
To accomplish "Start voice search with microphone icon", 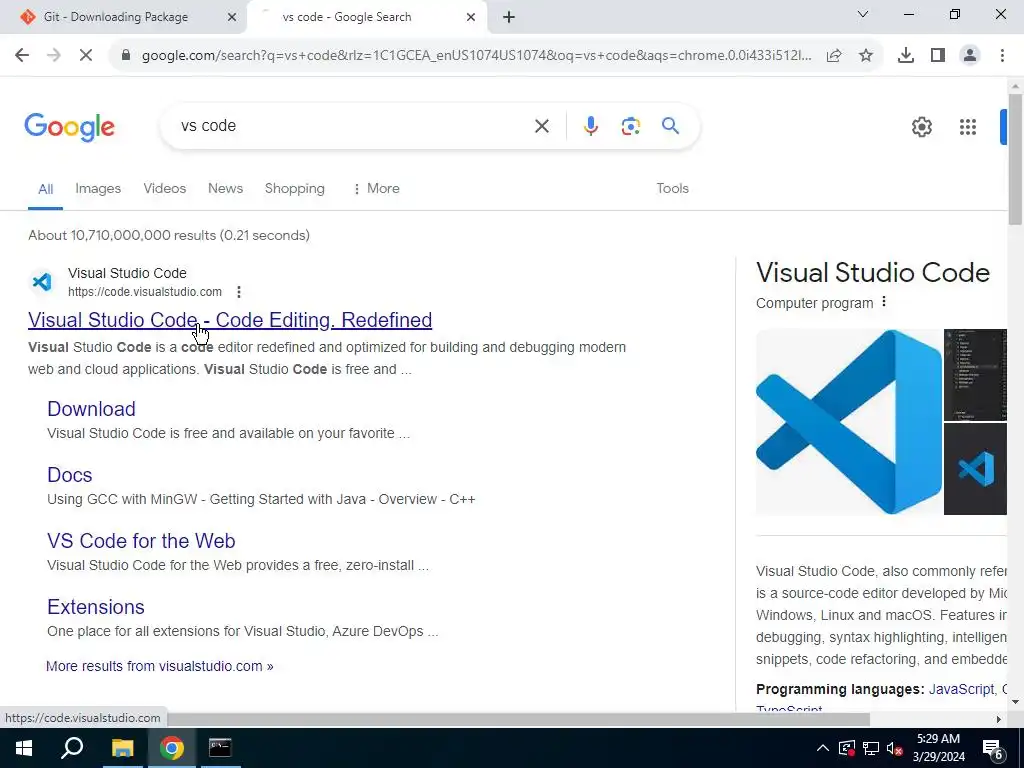I will (590, 126).
